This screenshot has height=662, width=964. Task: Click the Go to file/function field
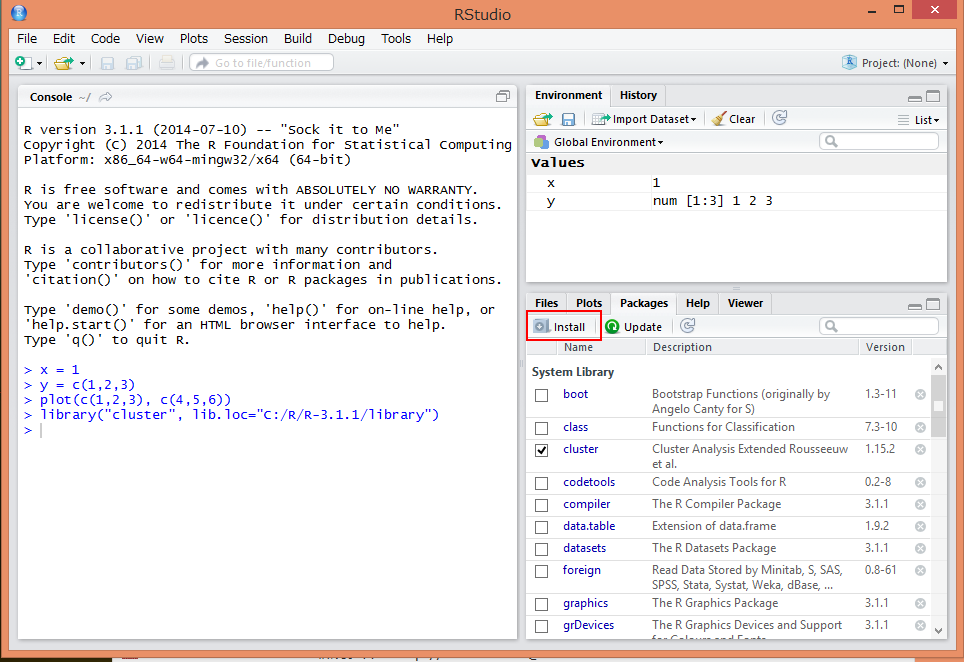click(x=262, y=63)
